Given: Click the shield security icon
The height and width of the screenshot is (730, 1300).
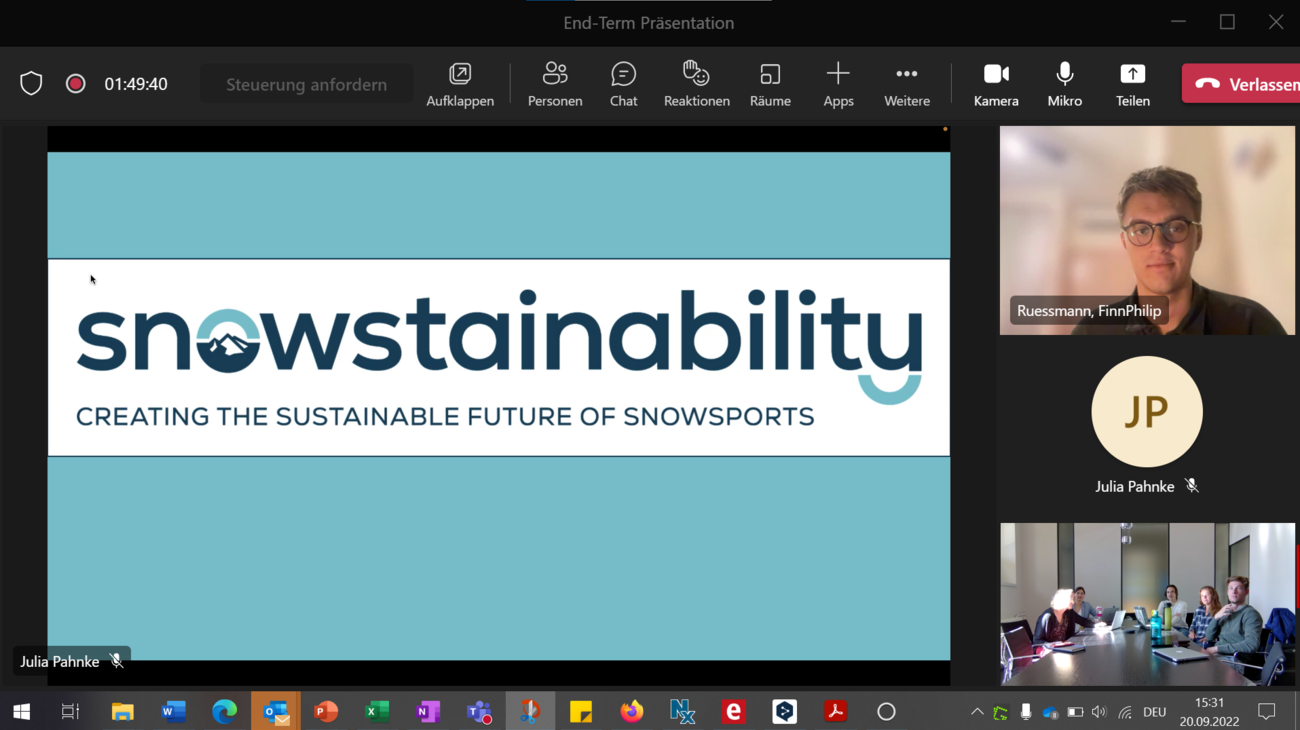Looking at the screenshot, I should point(31,84).
